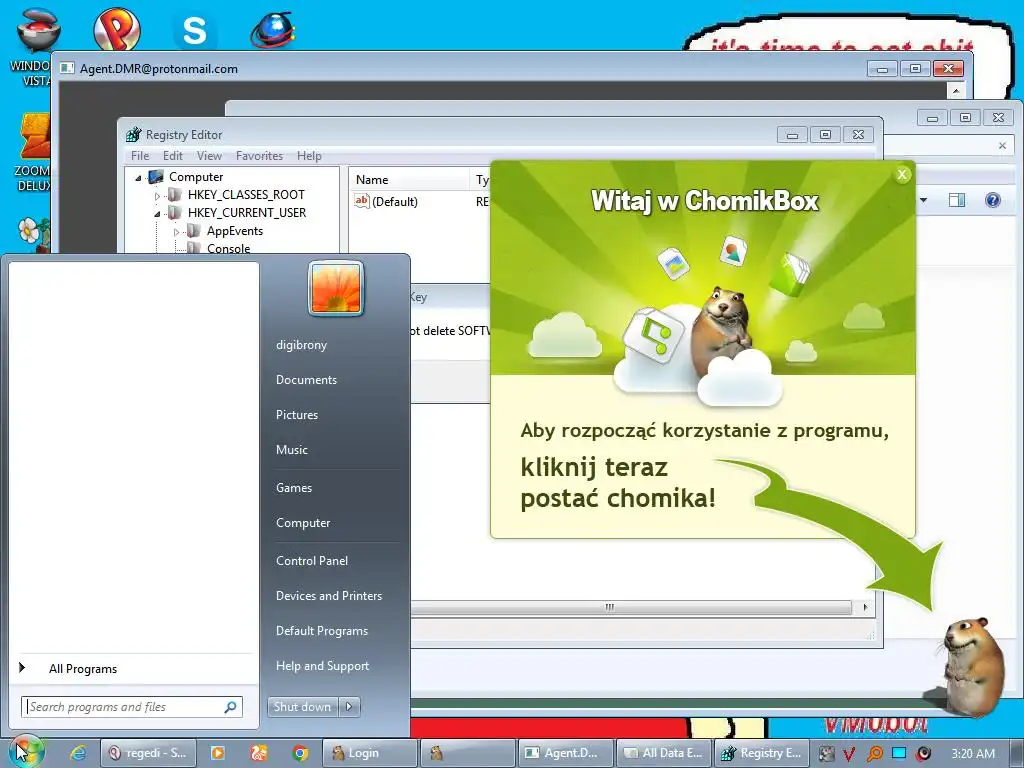
Task: Open Help and Support
Action: coord(322,666)
